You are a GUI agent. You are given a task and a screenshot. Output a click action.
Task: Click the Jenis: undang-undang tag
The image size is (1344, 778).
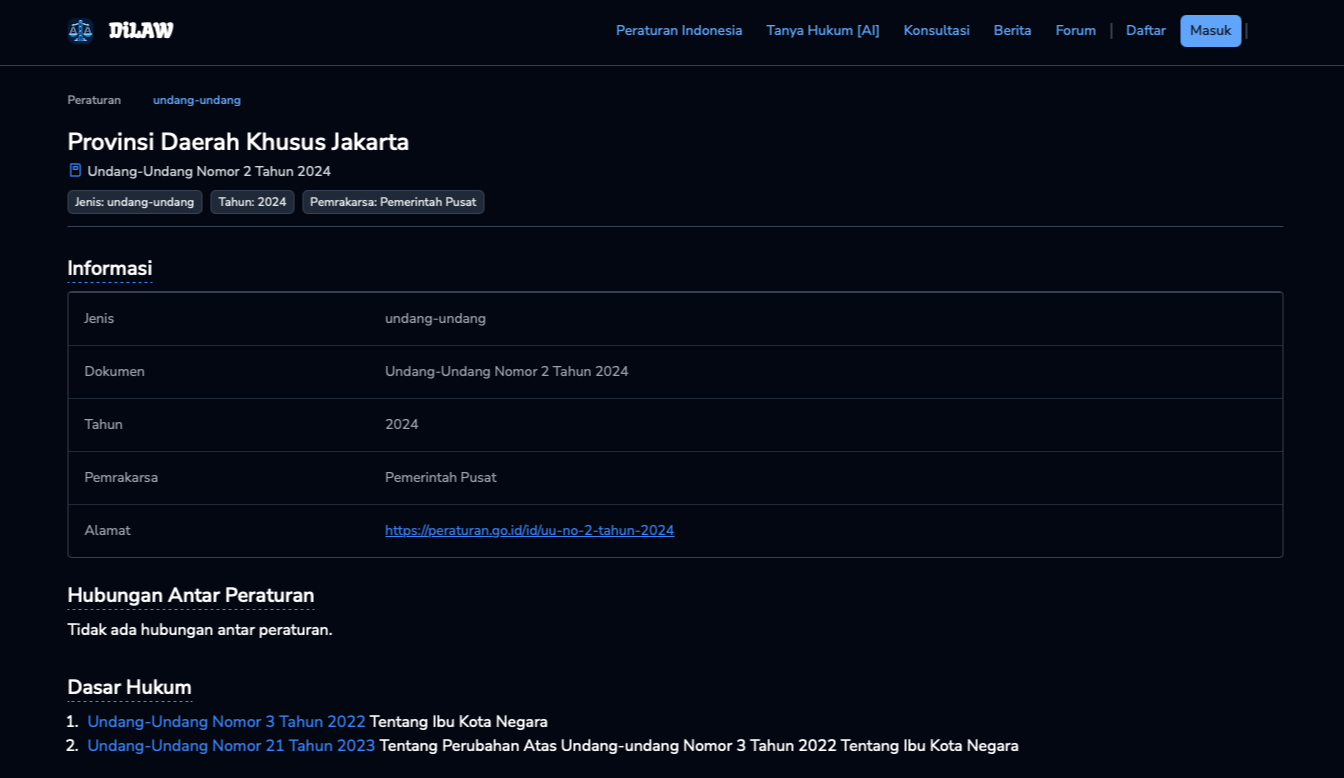pyautogui.click(x=135, y=202)
